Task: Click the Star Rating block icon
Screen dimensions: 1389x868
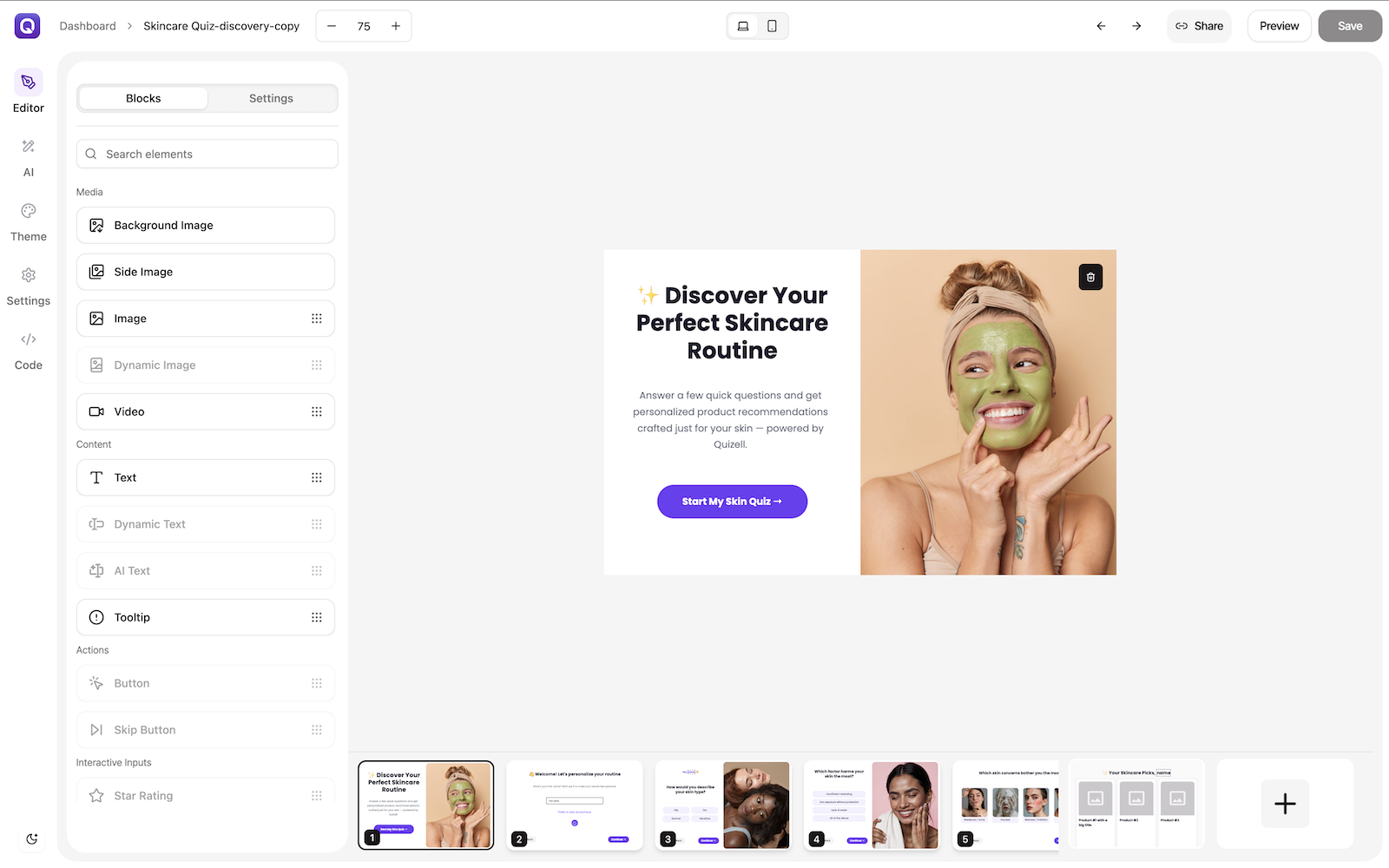Action: (96, 796)
